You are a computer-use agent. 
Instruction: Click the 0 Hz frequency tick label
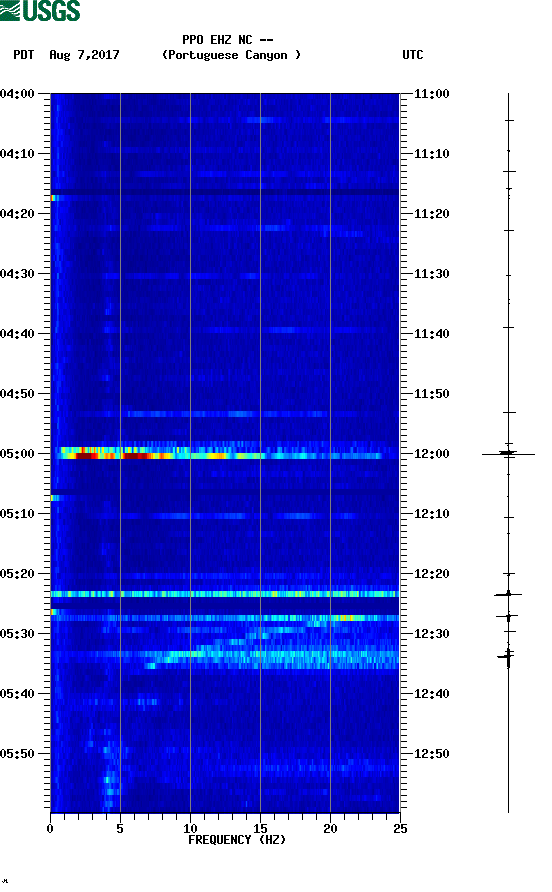pyautogui.click(x=50, y=829)
